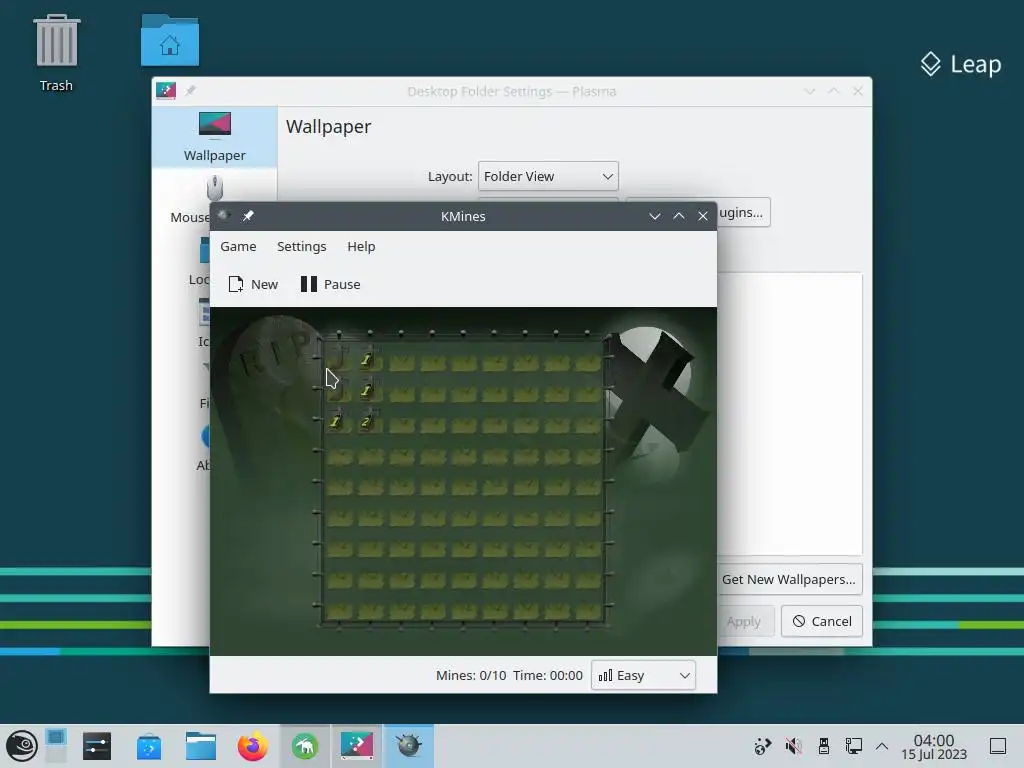
Task: Click the revealed tile showing number 2
Action: 368,423
